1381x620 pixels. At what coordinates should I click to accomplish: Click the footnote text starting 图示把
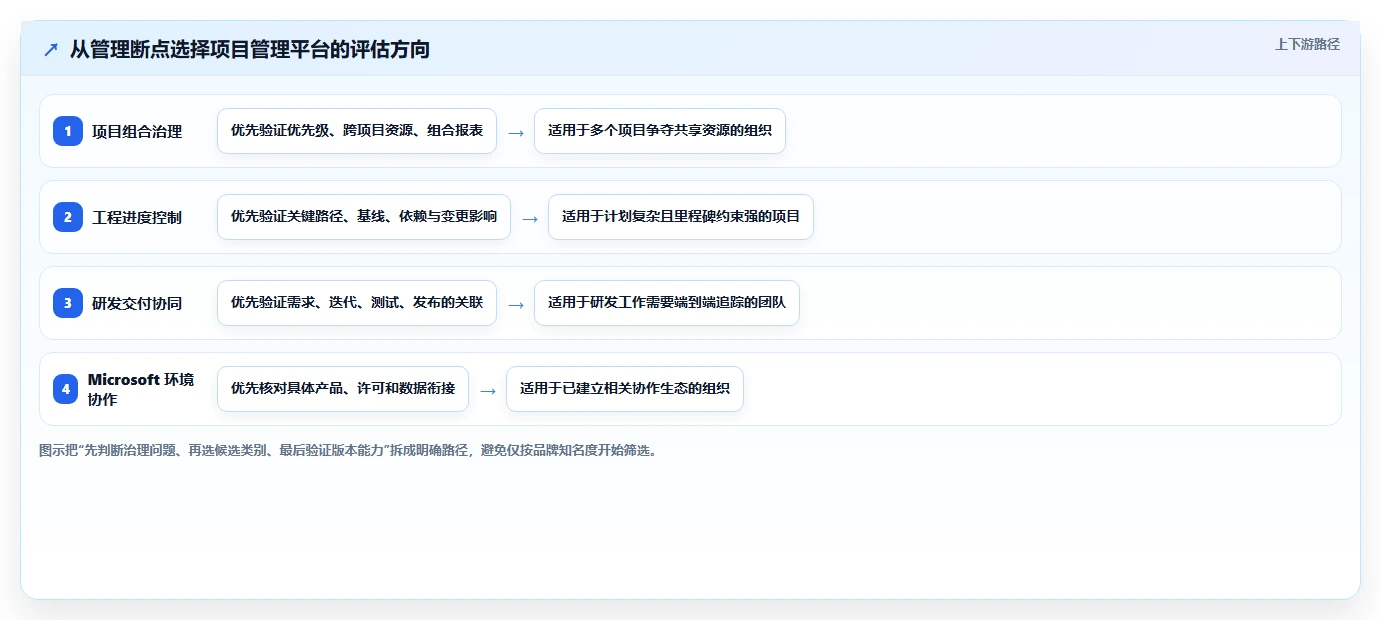point(349,450)
